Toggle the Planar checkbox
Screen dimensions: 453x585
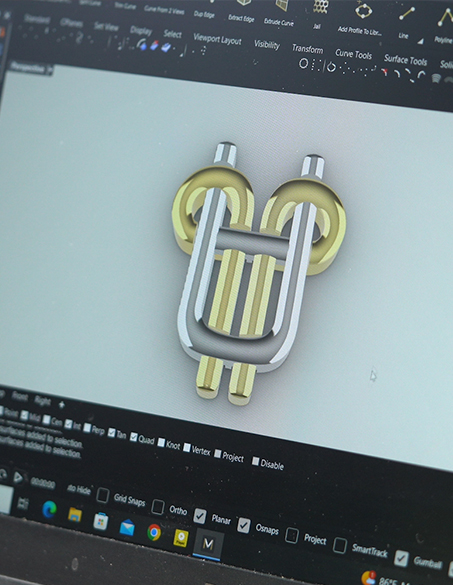pyautogui.click(x=200, y=516)
